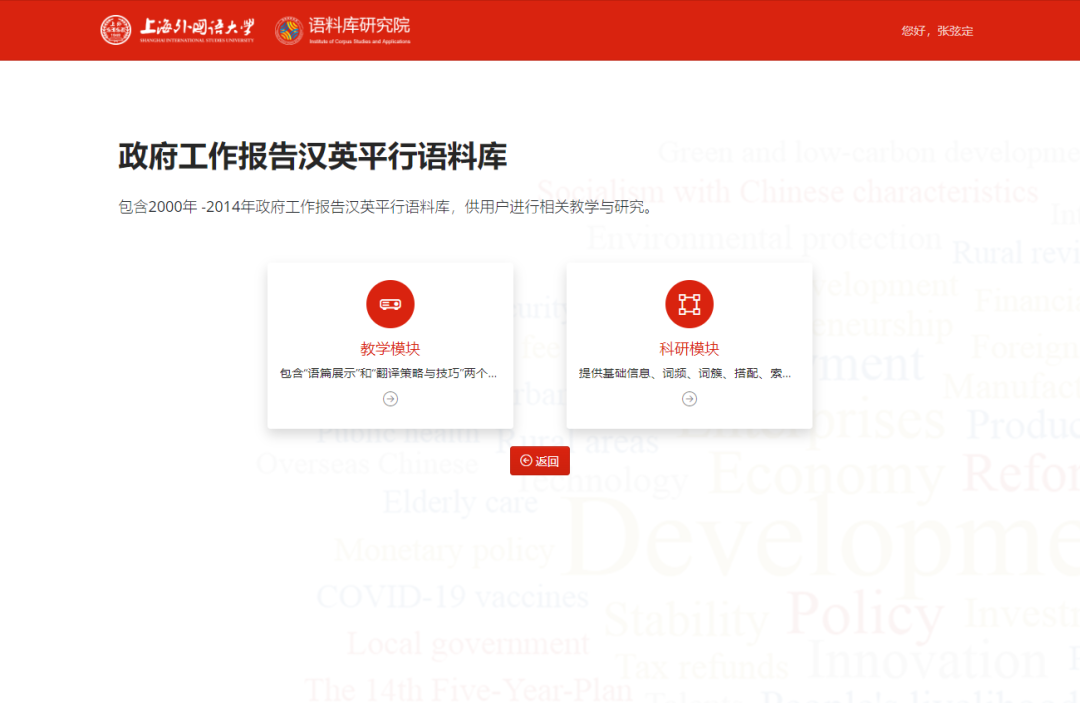Click the Shanghai International Studies University crest logo
Image resolution: width=1080 pixels, height=703 pixels.
point(113,30)
